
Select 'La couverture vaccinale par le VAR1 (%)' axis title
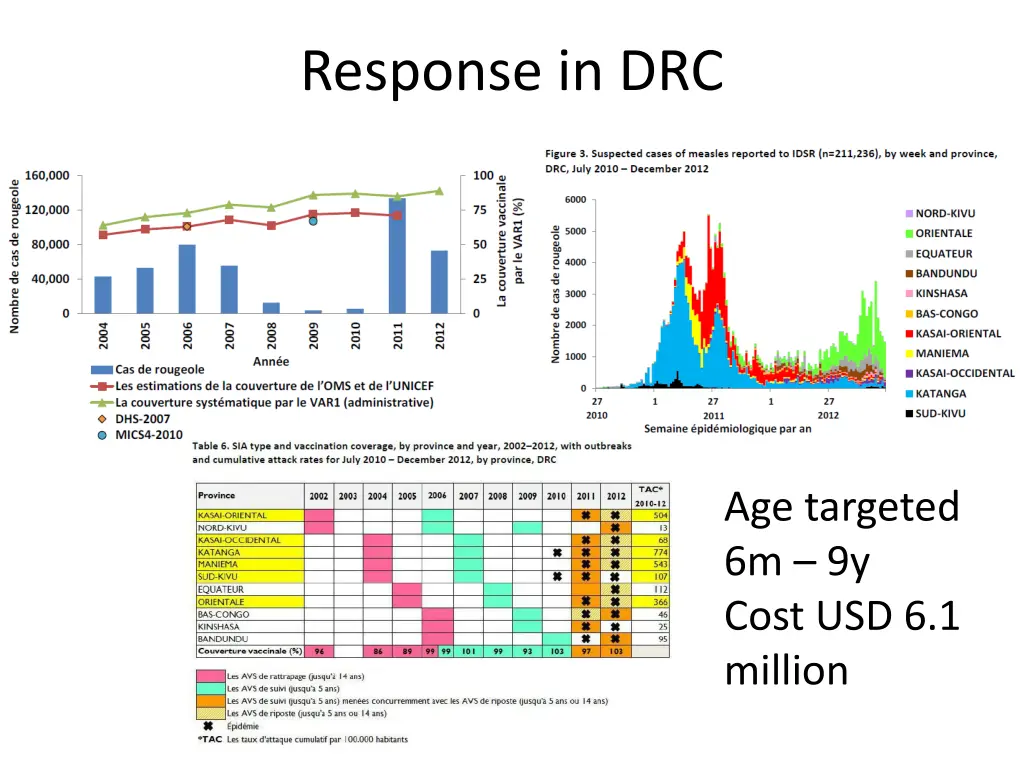coord(509,241)
